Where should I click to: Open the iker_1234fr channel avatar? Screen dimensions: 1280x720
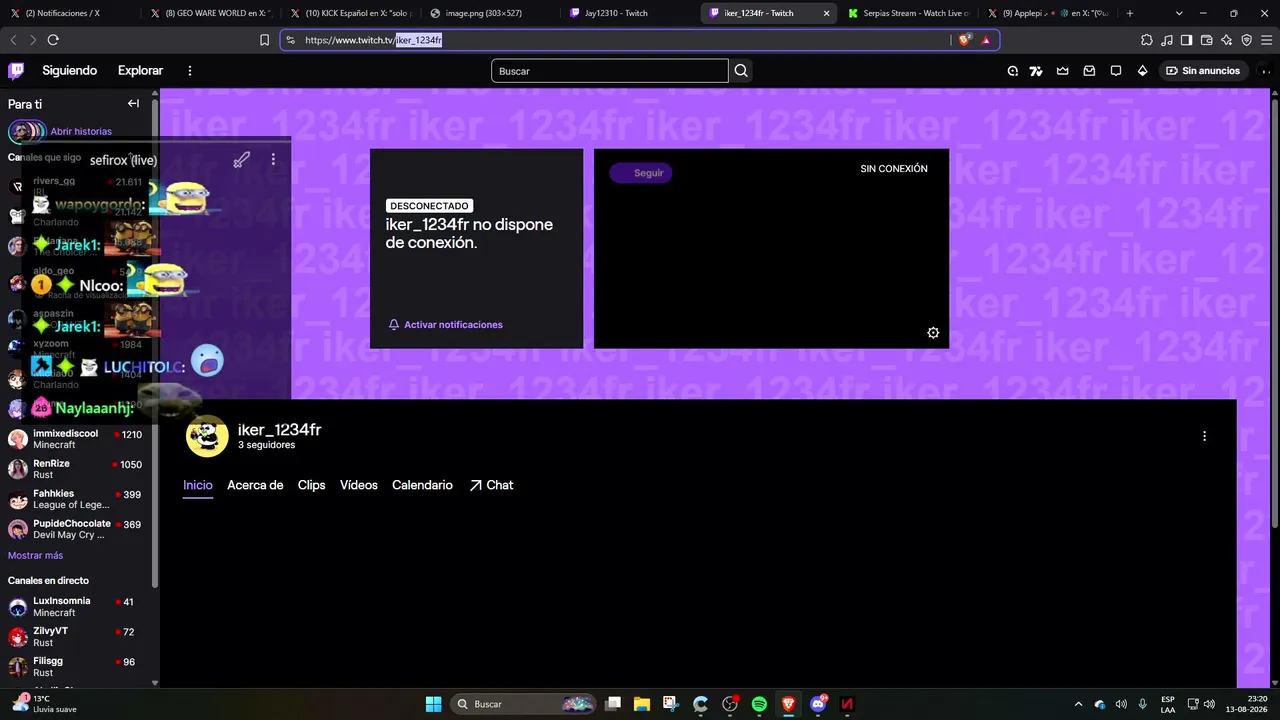[x=207, y=436]
